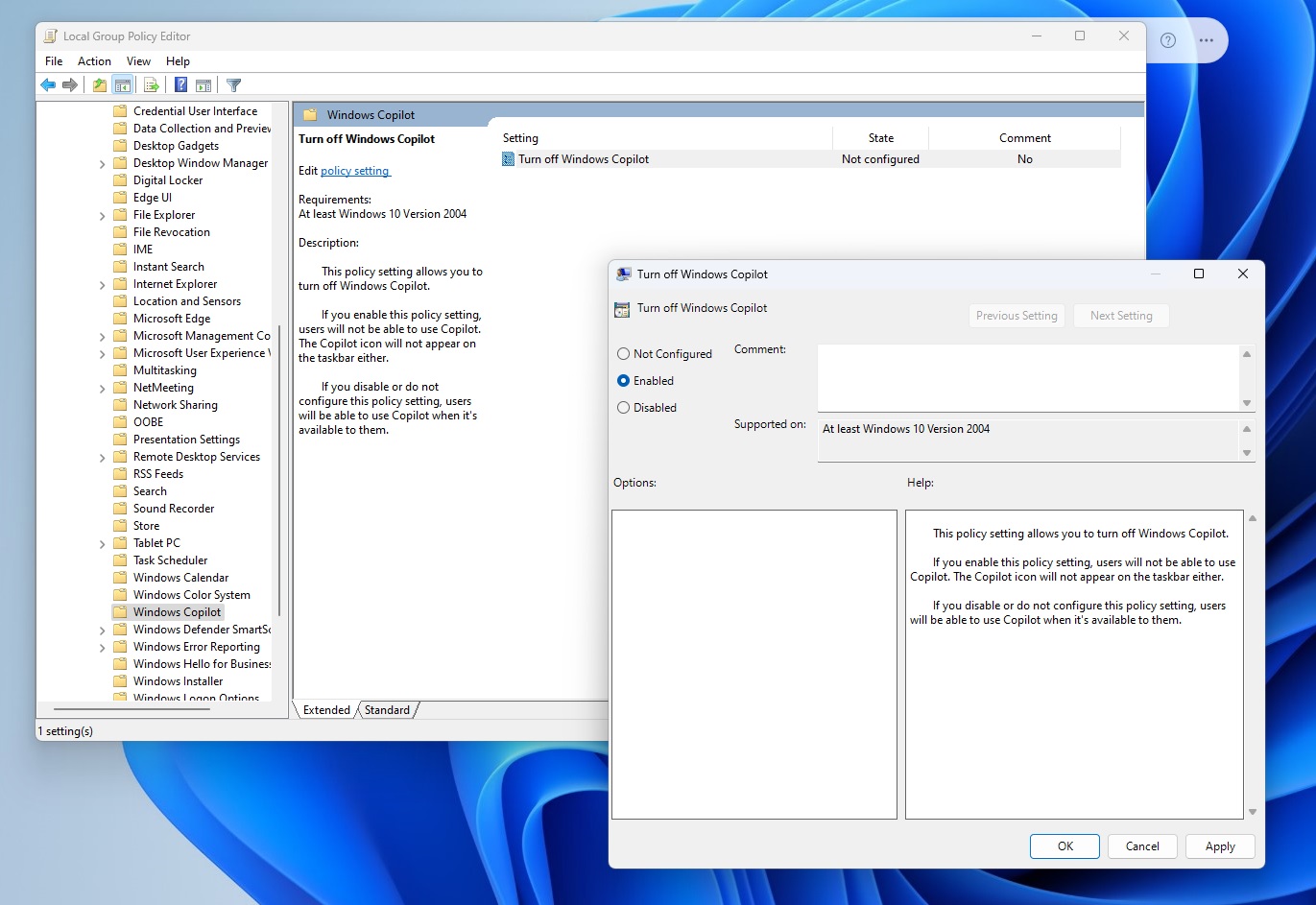
Task: Choose the Not Configured radio button
Action: click(x=622, y=353)
